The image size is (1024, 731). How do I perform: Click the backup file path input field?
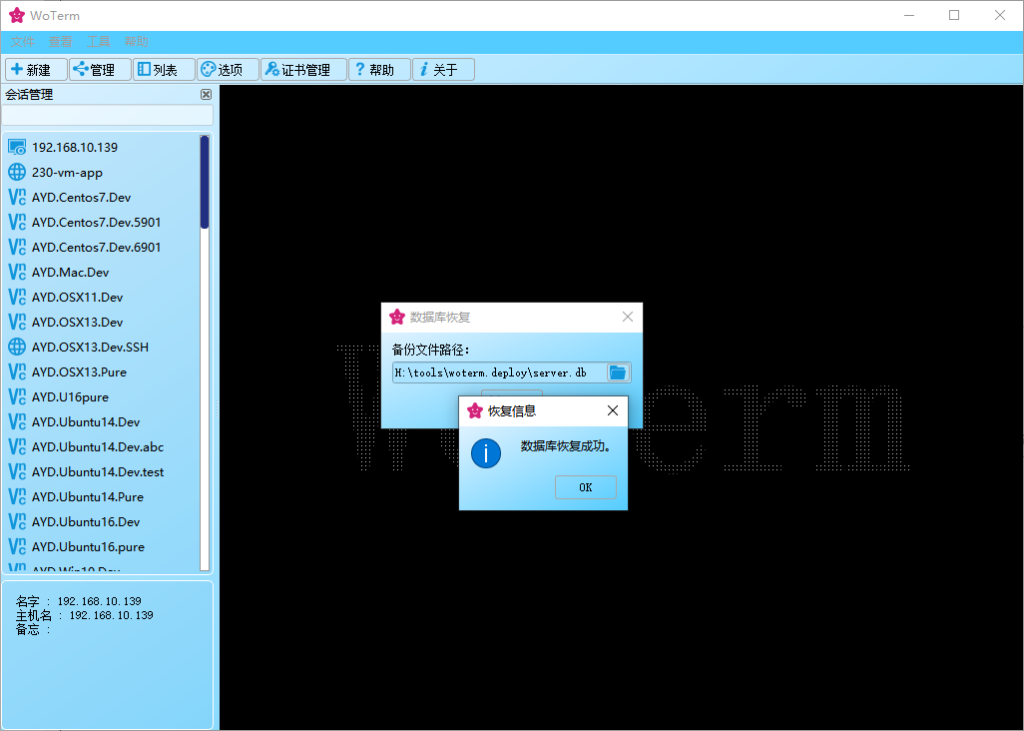point(497,371)
